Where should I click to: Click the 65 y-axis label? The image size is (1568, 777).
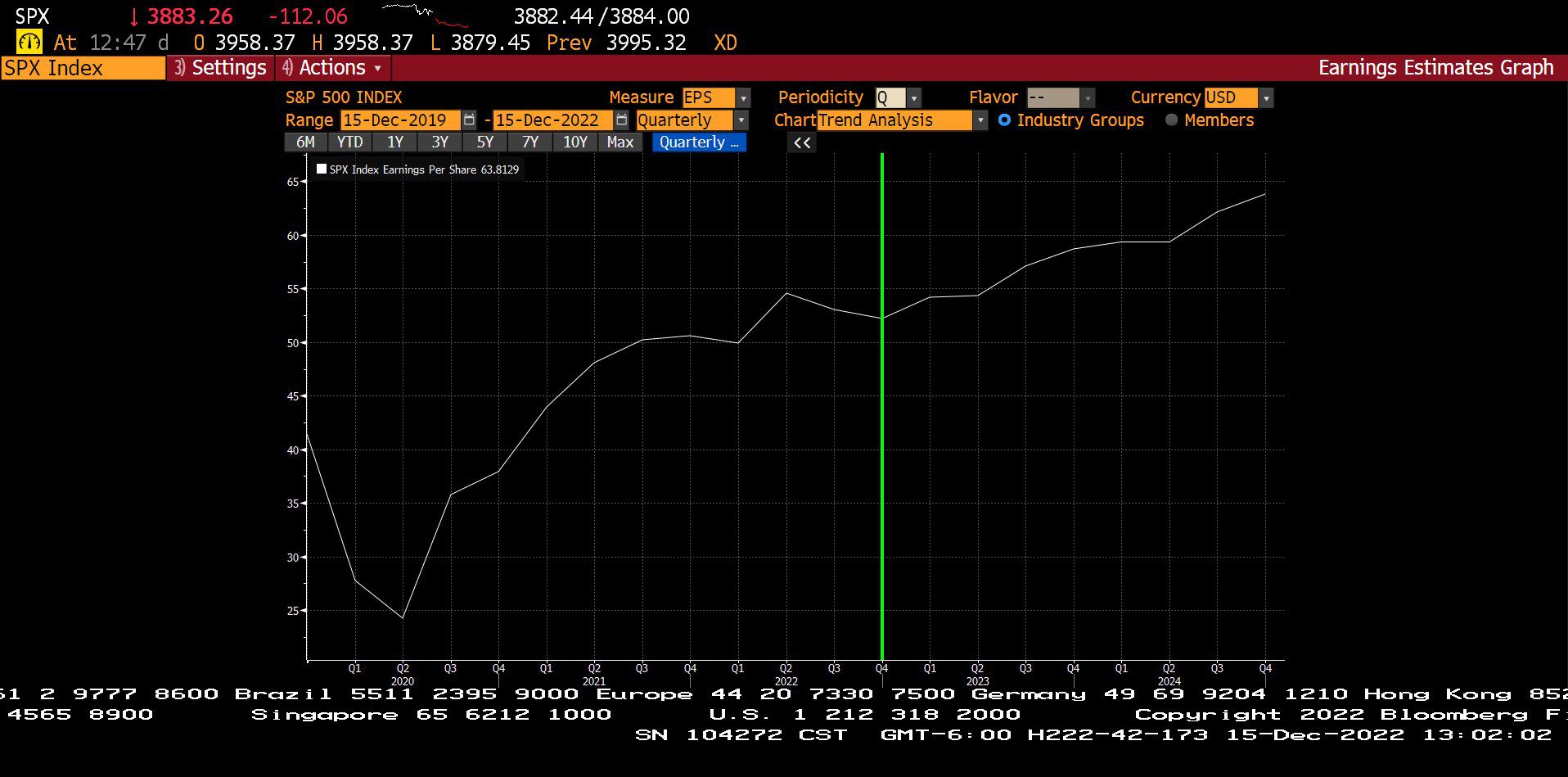click(293, 182)
